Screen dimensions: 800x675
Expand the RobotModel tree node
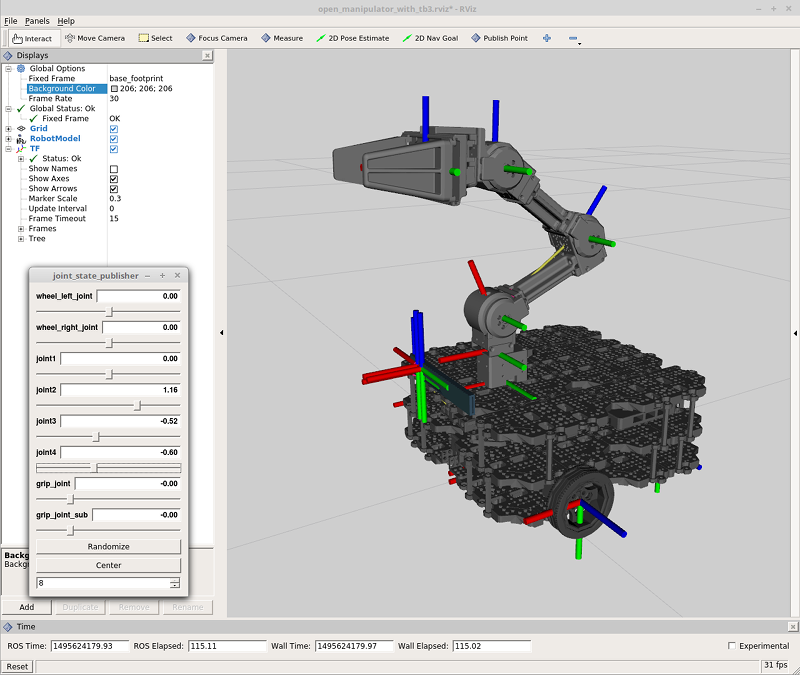point(8,139)
